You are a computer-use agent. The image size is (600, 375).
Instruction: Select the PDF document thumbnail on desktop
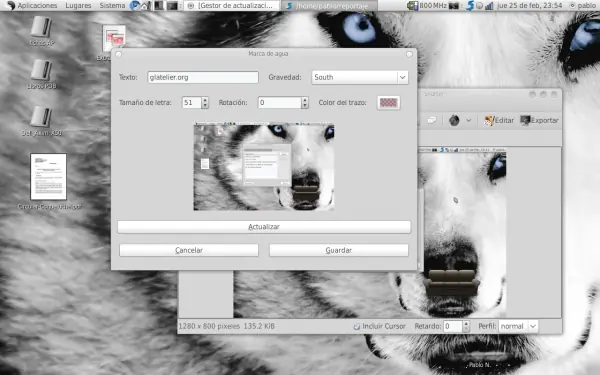49,177
